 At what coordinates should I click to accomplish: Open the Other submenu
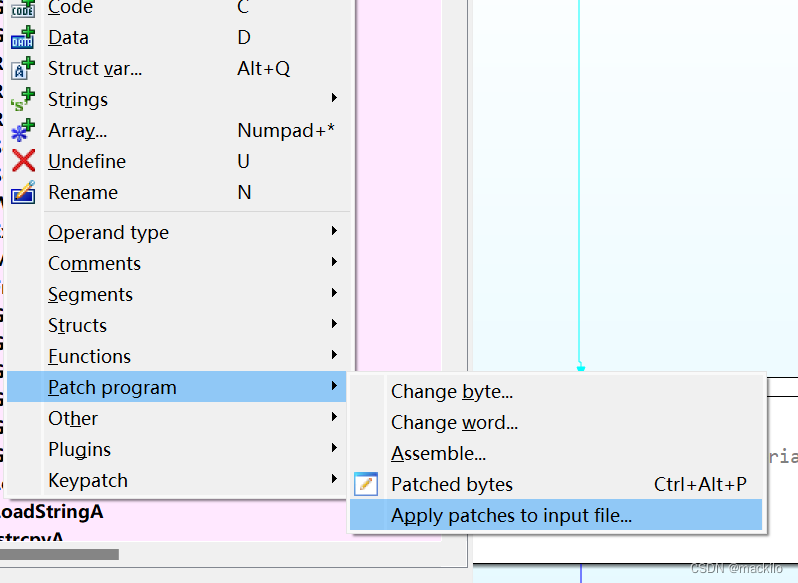178,418
